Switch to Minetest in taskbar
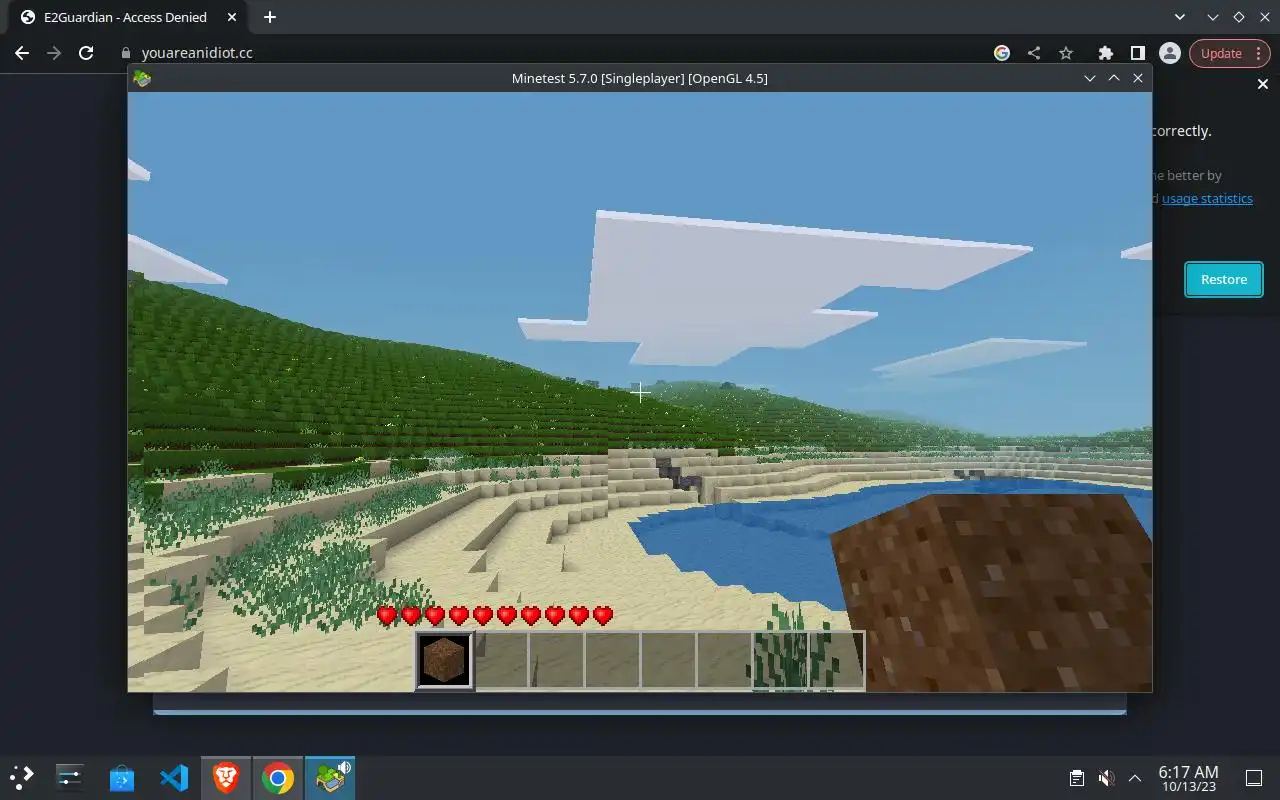 [x=330, y=777]
